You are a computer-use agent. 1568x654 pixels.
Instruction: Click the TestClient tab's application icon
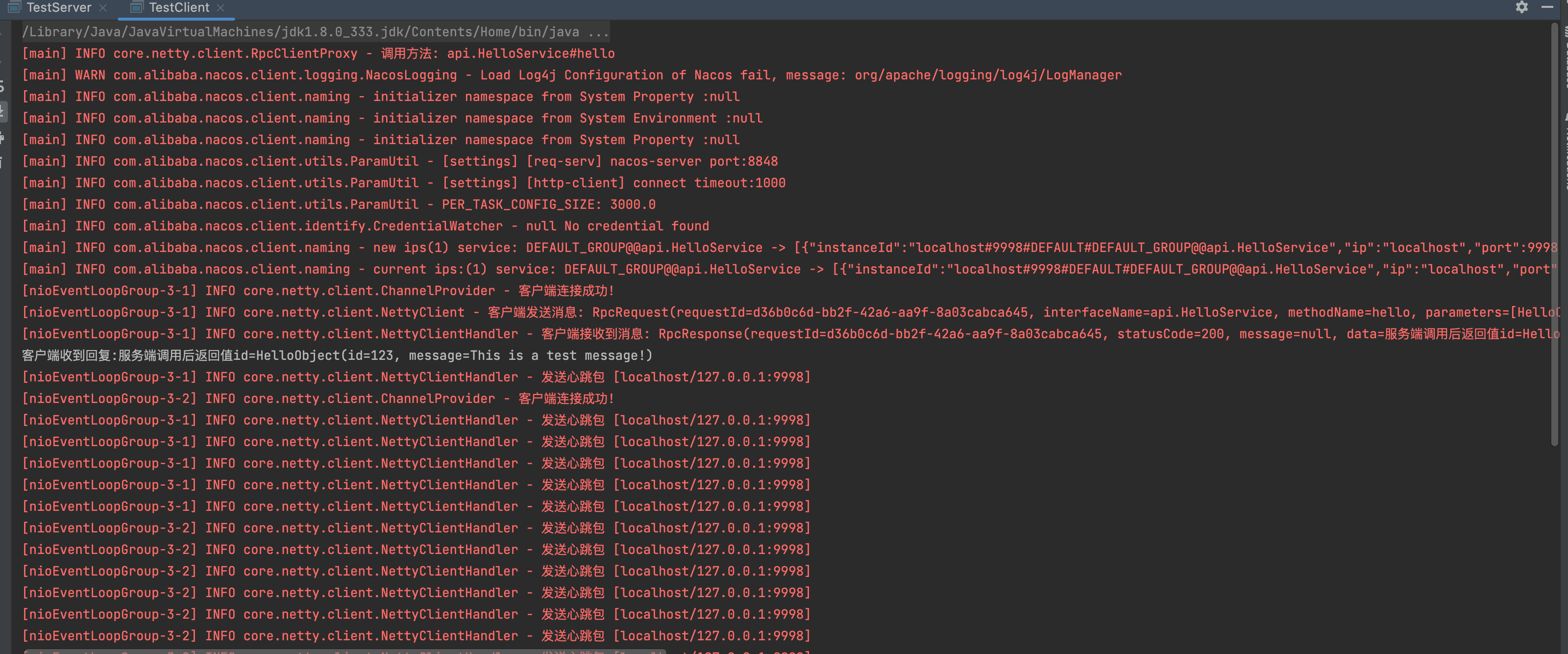(136, 7)
